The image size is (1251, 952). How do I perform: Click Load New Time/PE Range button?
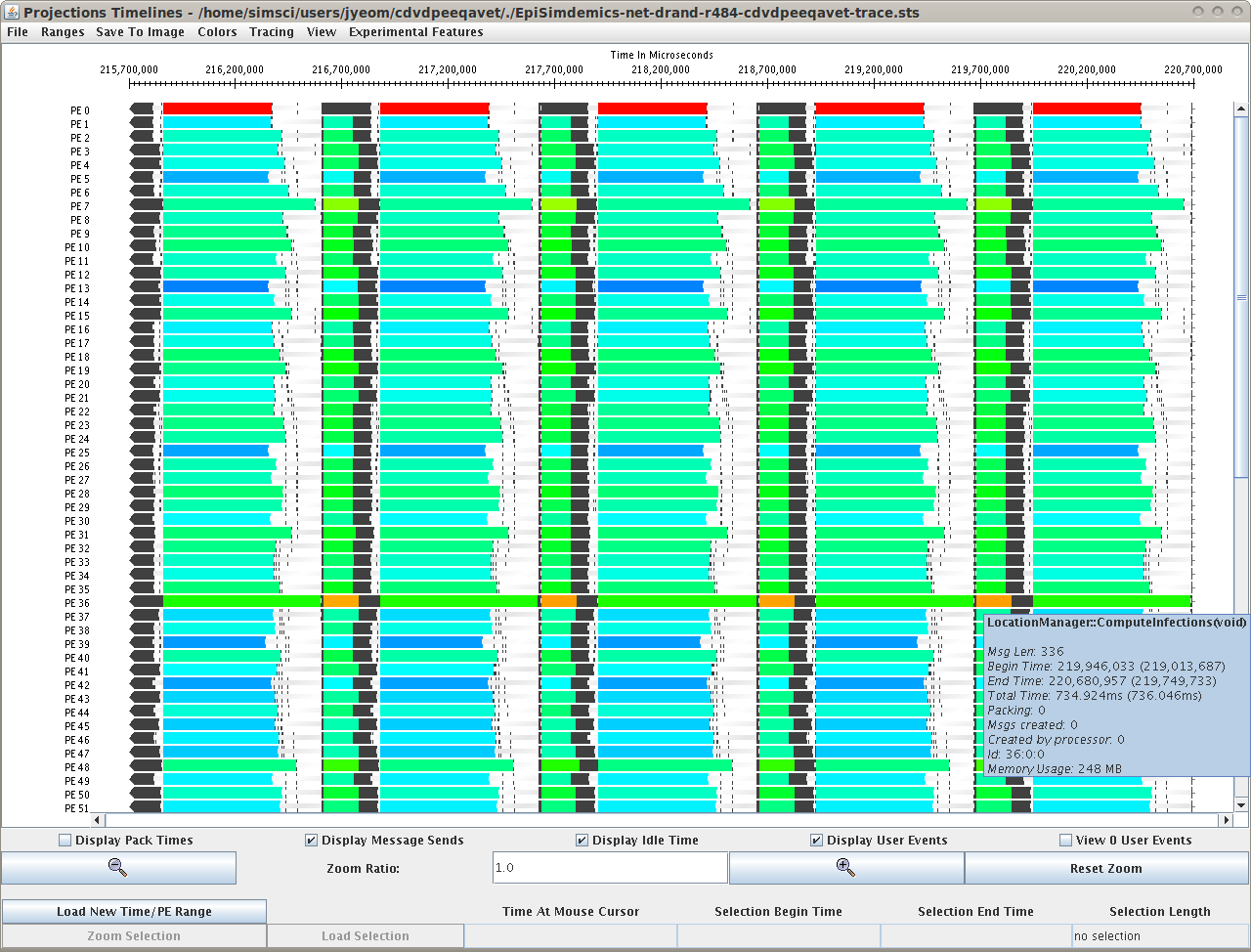(x=134, y=912)
